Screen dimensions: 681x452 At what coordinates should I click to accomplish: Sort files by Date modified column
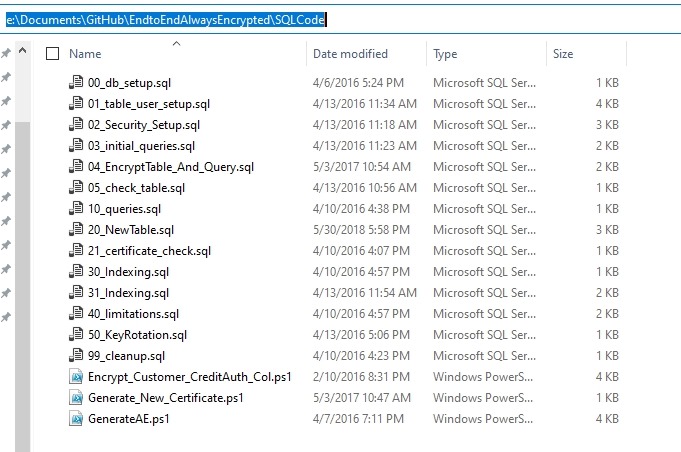[350, 54]
